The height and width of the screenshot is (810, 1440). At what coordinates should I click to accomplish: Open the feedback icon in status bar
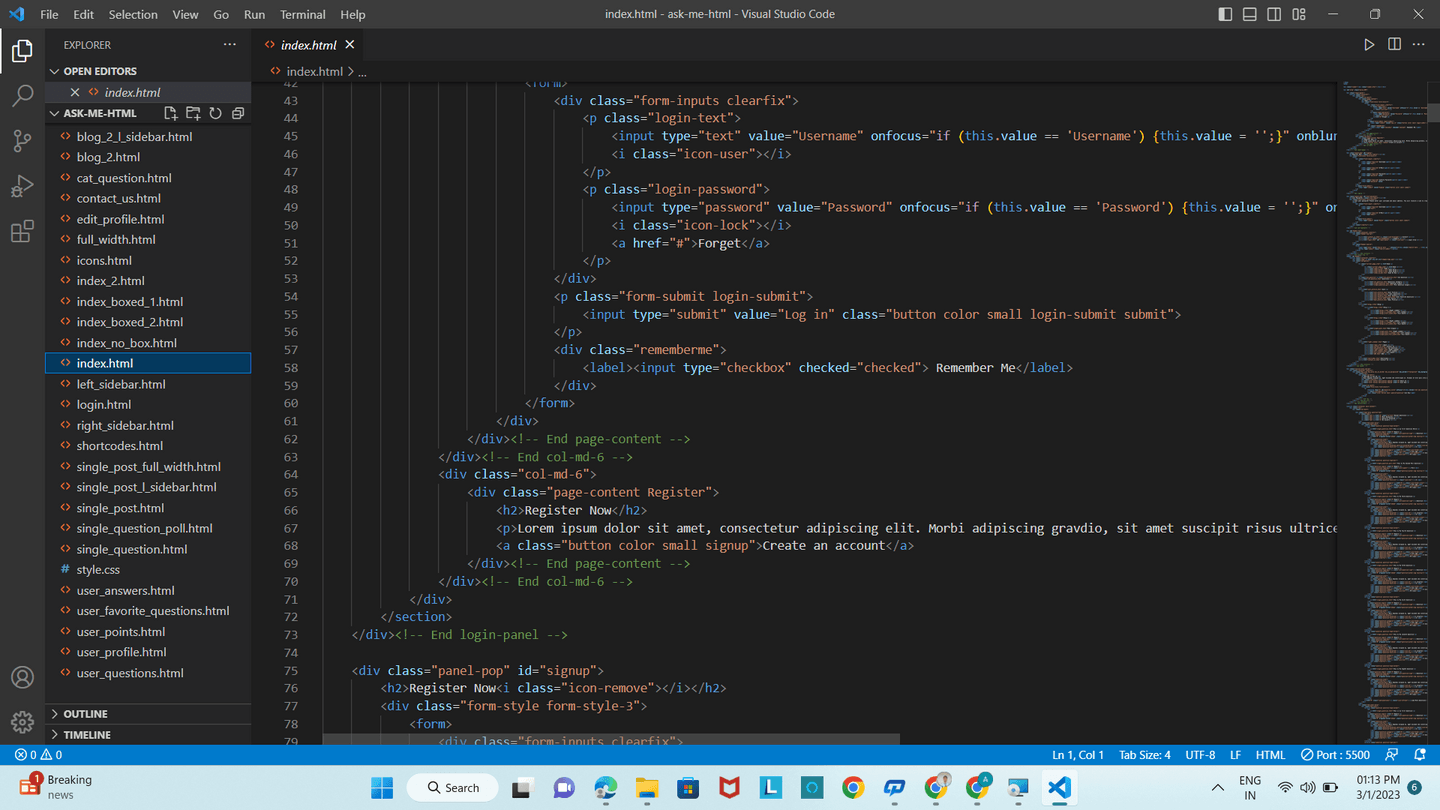pos(1393,755)
